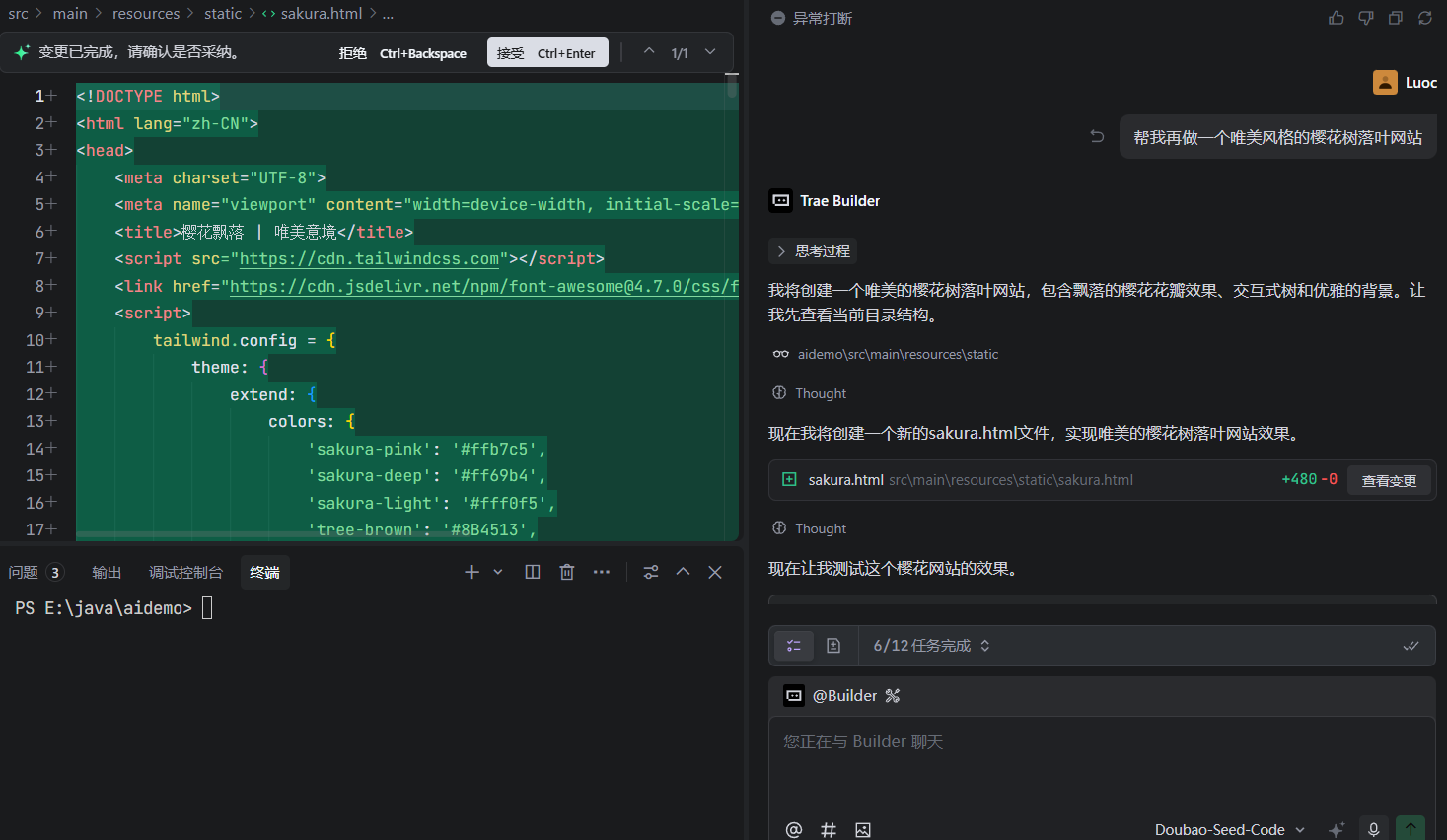The height and width of the screenshot is (840, 1447).
Task: Click the tools icon next to @Builder
Action: click(893, 696)
